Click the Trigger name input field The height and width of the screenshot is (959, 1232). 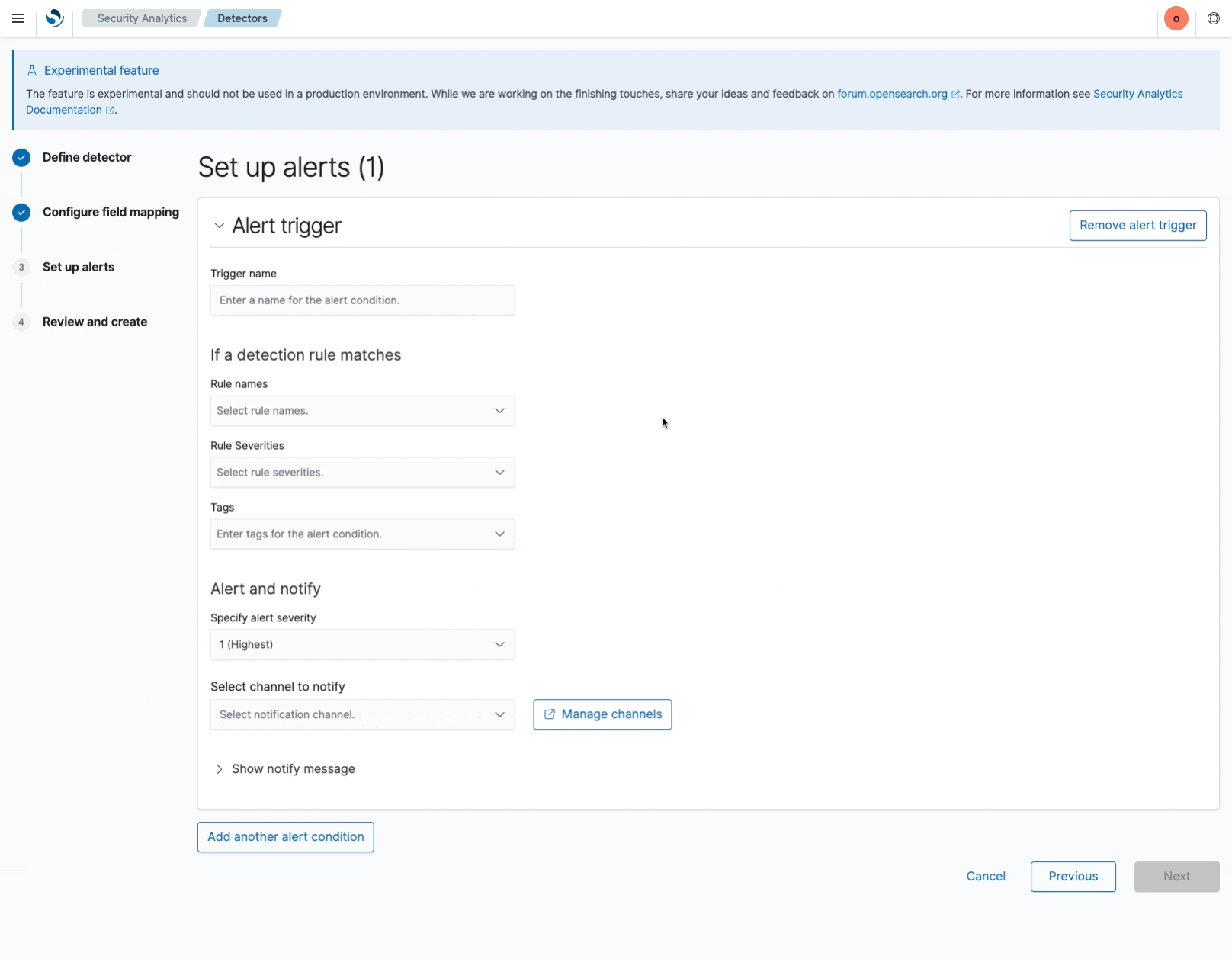[x=362, y=300]
